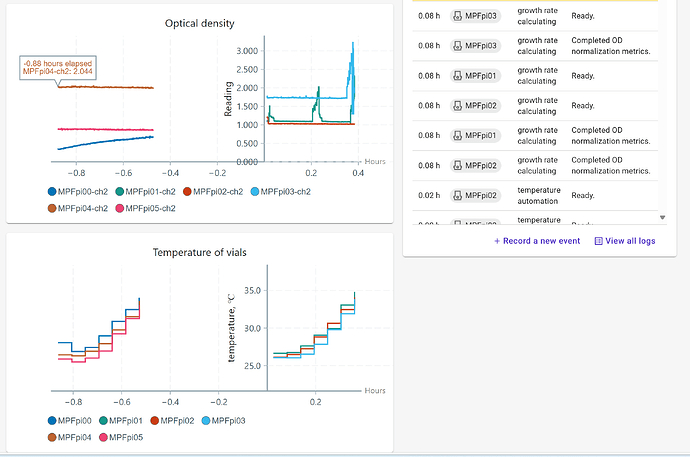Toggle MPFpi01-ch2 series in optical density legend

(145, 192)
